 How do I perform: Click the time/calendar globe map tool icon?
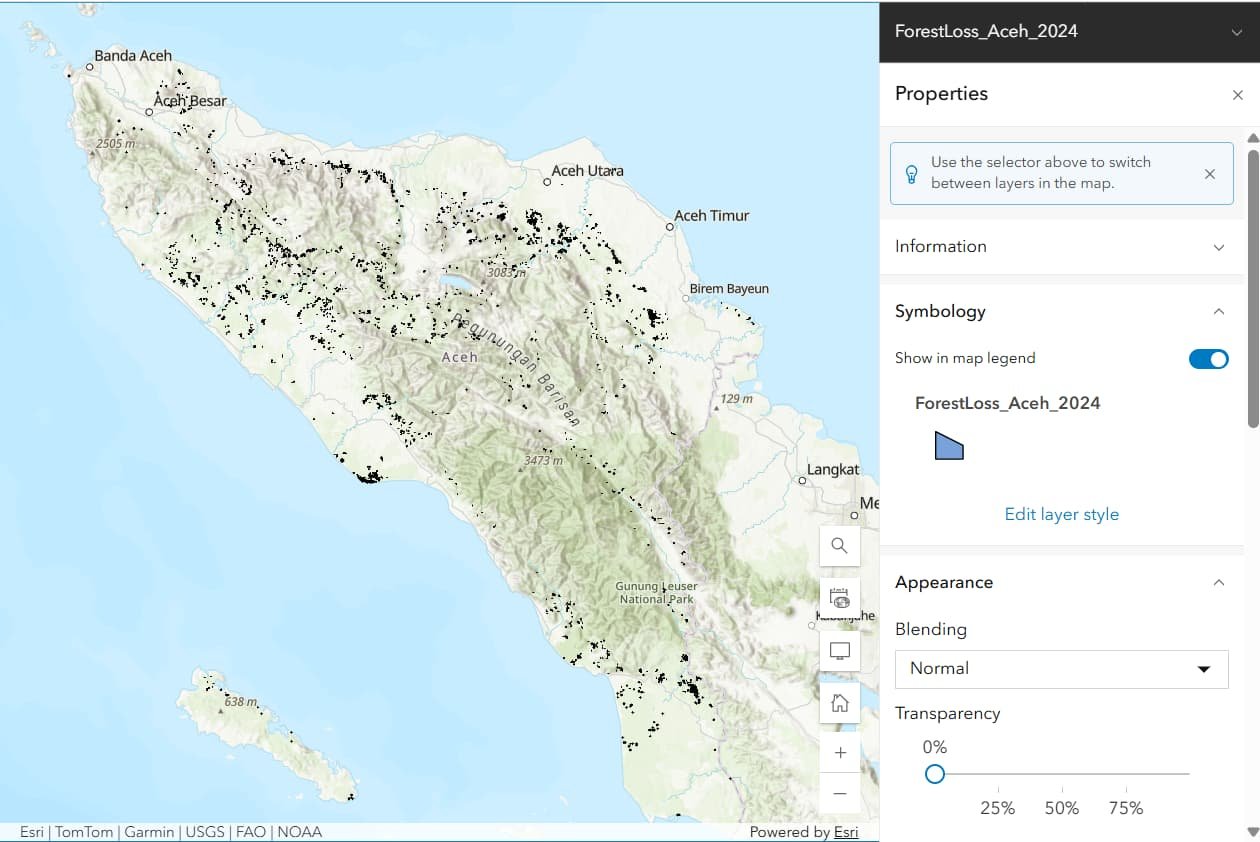(x=839, y=598)
